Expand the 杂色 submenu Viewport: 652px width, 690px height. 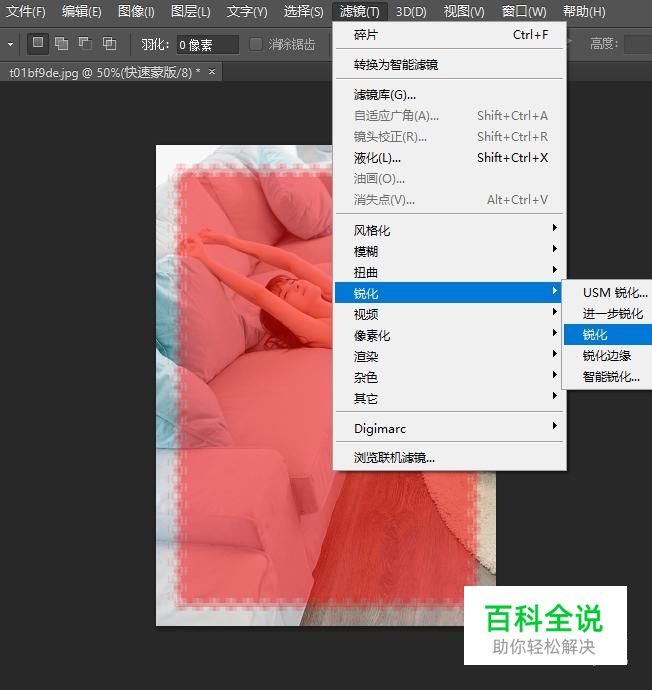[449, 377]
